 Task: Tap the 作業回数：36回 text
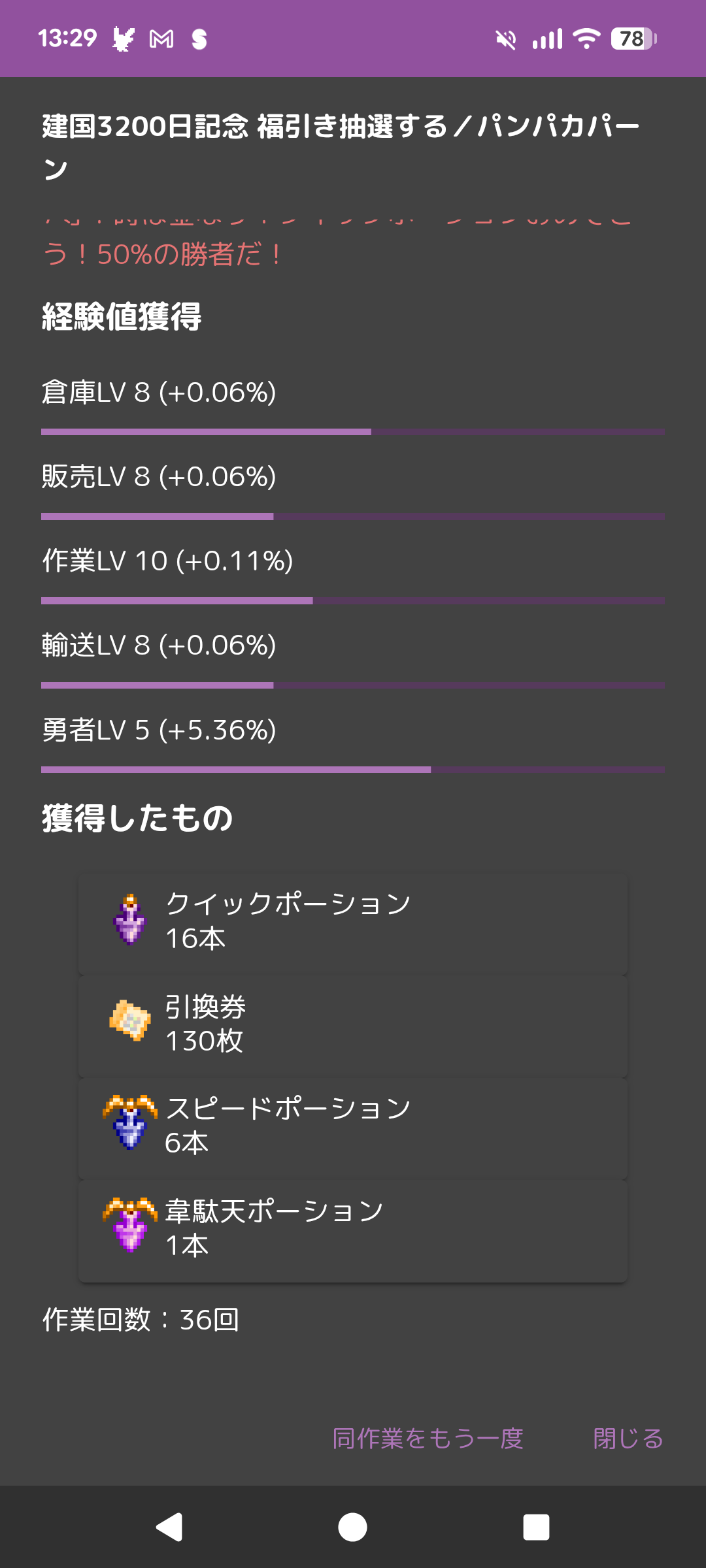[141, 1320]
